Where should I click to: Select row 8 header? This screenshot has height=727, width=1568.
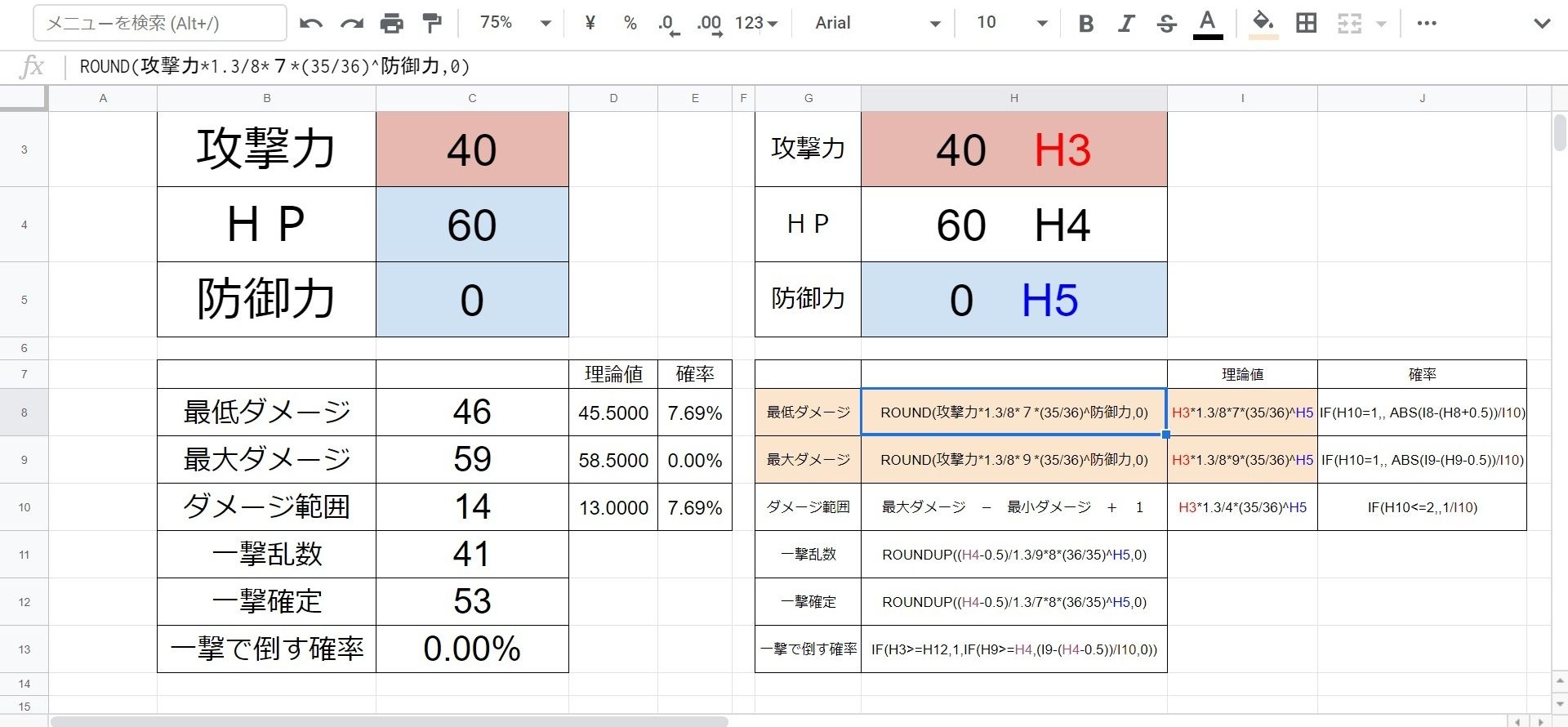click(x=24, y=413)
